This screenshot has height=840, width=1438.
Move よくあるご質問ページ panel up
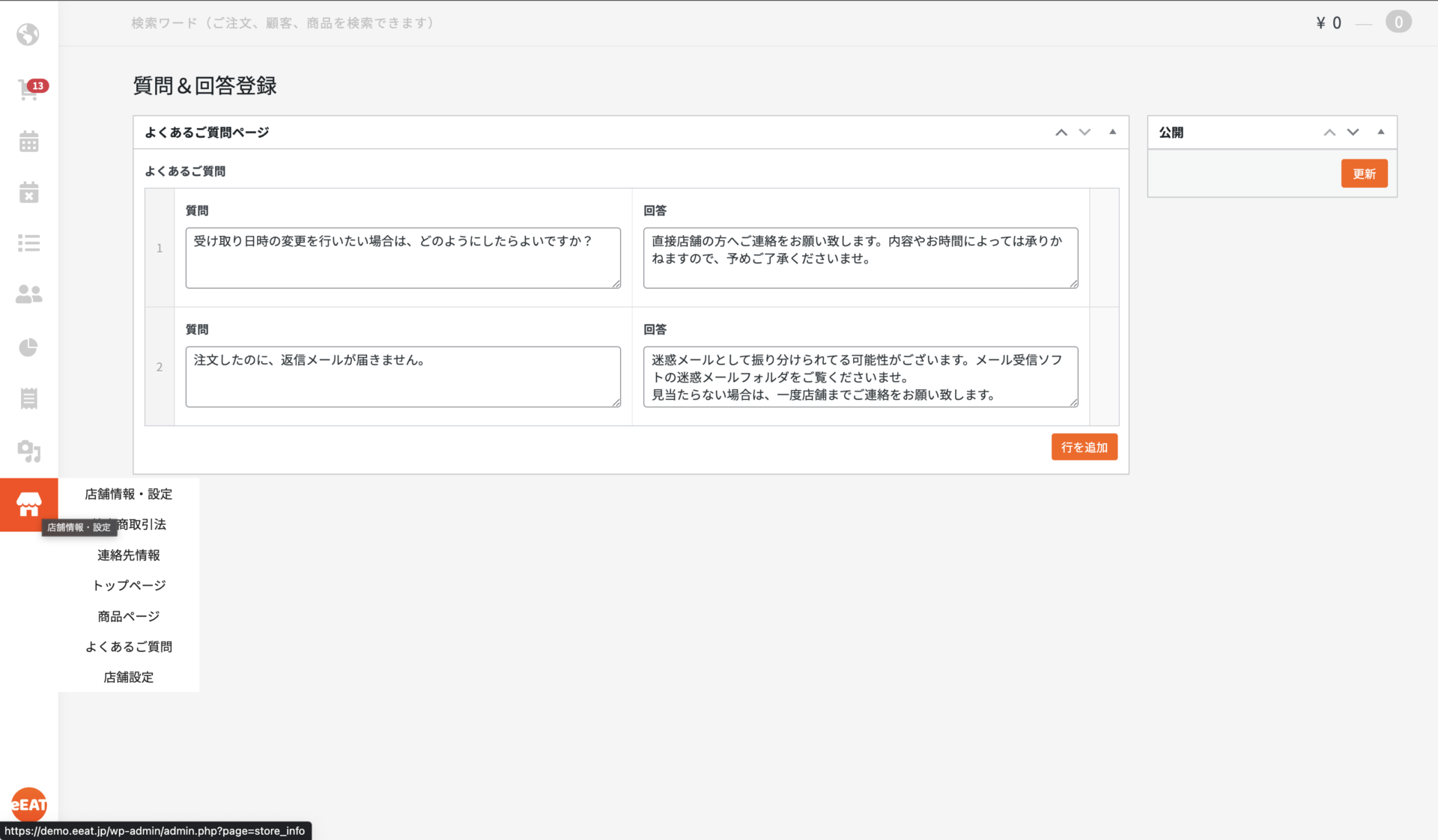click(1061, 133)
